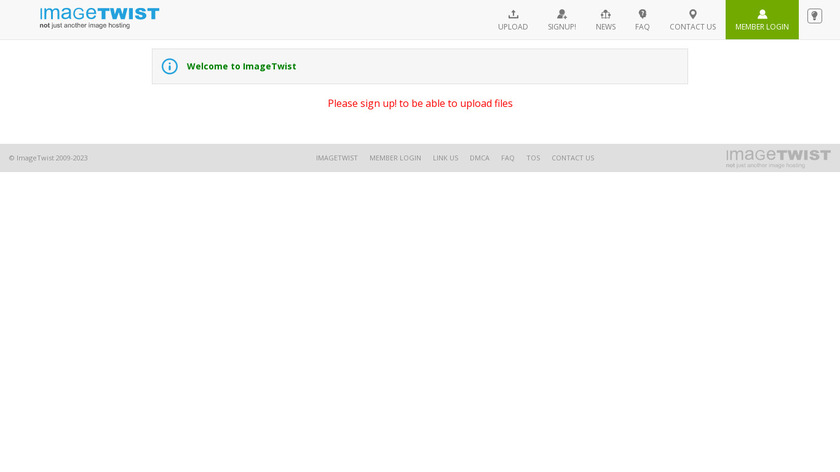Click the Member Login user icon
840x472 pixels.
[762, 14]
